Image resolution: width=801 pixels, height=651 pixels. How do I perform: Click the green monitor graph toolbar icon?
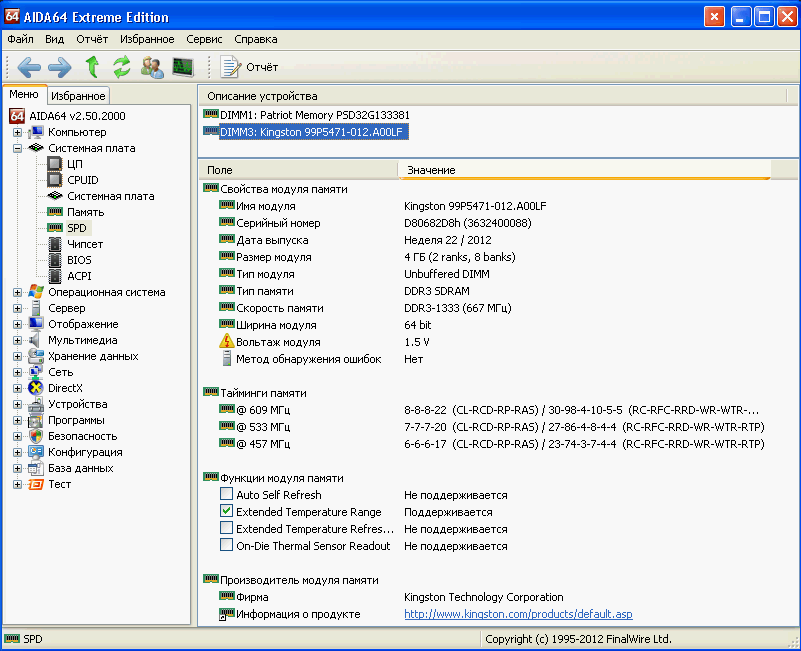tap(182, 67)
